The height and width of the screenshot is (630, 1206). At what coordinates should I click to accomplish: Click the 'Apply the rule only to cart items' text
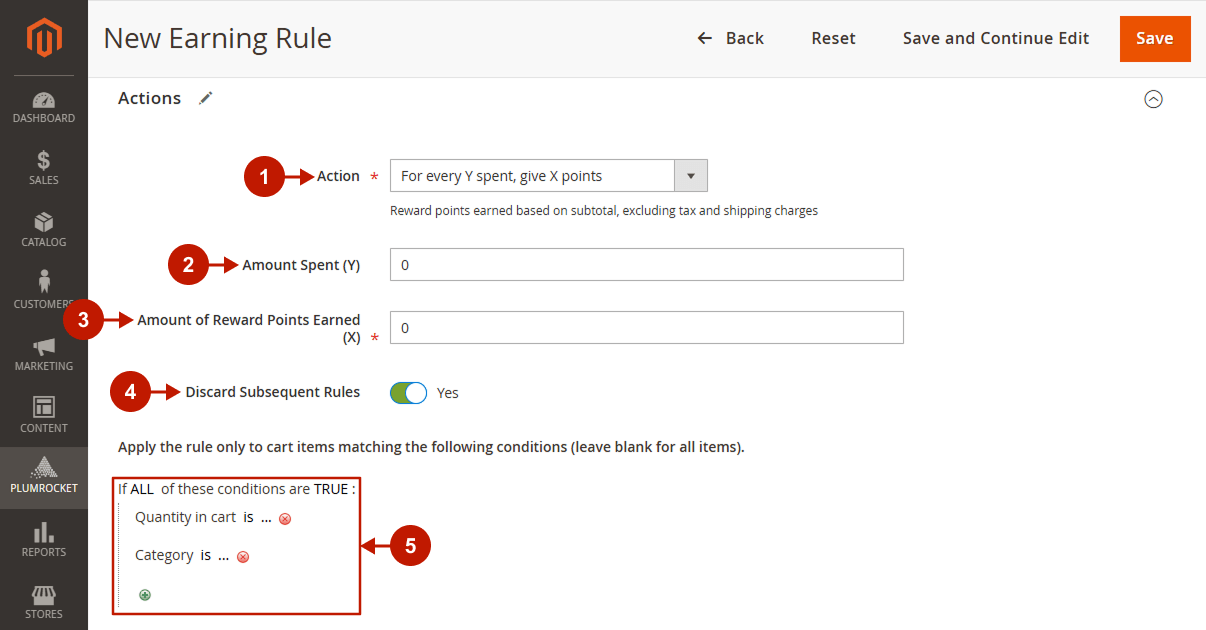coord(431,447)
